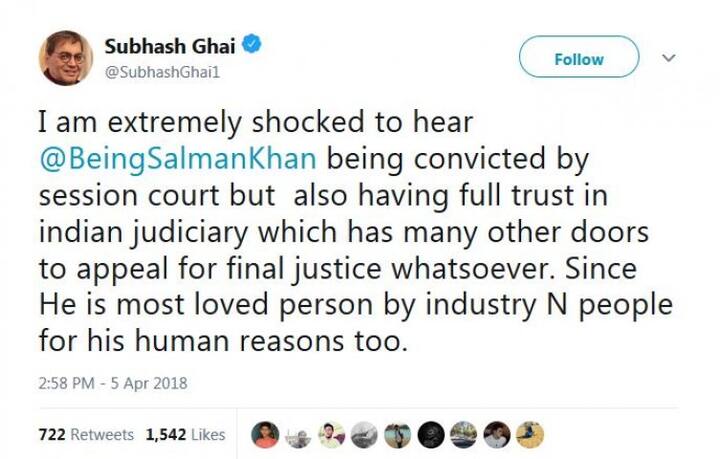Open eighth liker avatar with dark brown background
Image resolution: width=720 pixels, height=459 pixels.
click(497, 434)
